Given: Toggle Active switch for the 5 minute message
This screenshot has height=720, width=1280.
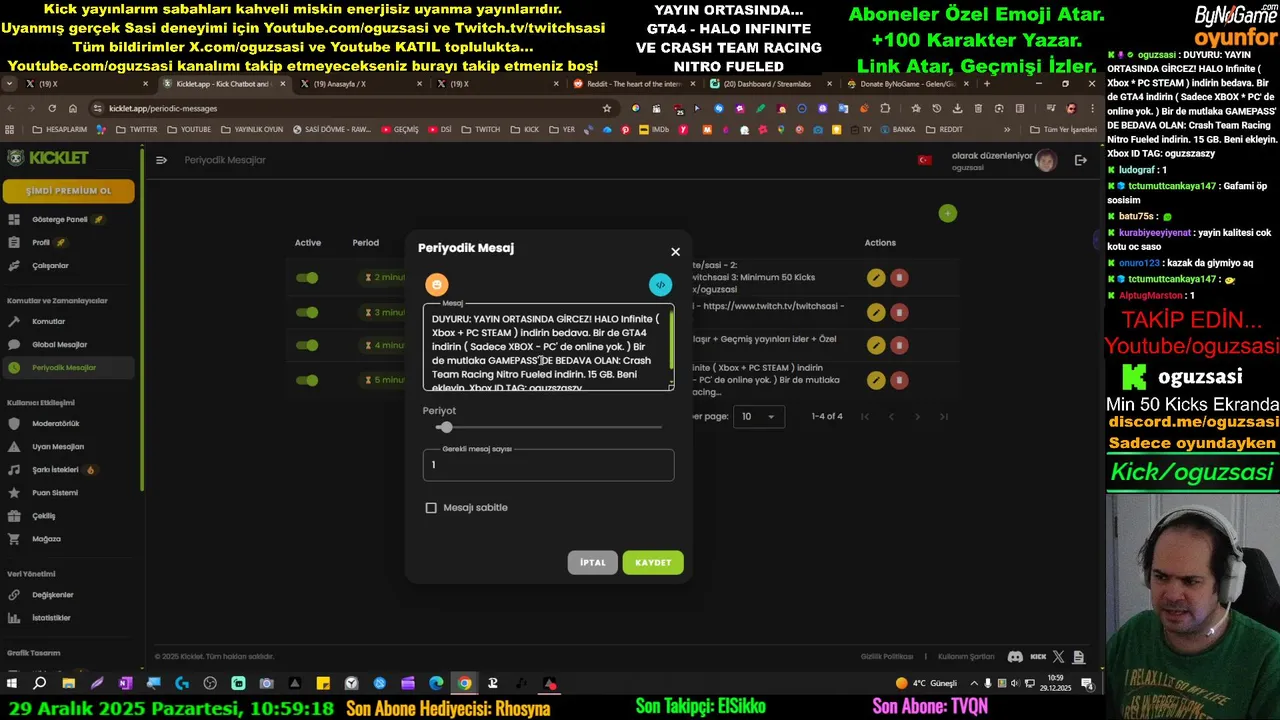Looking at the screenshot, I should point(307,380).
